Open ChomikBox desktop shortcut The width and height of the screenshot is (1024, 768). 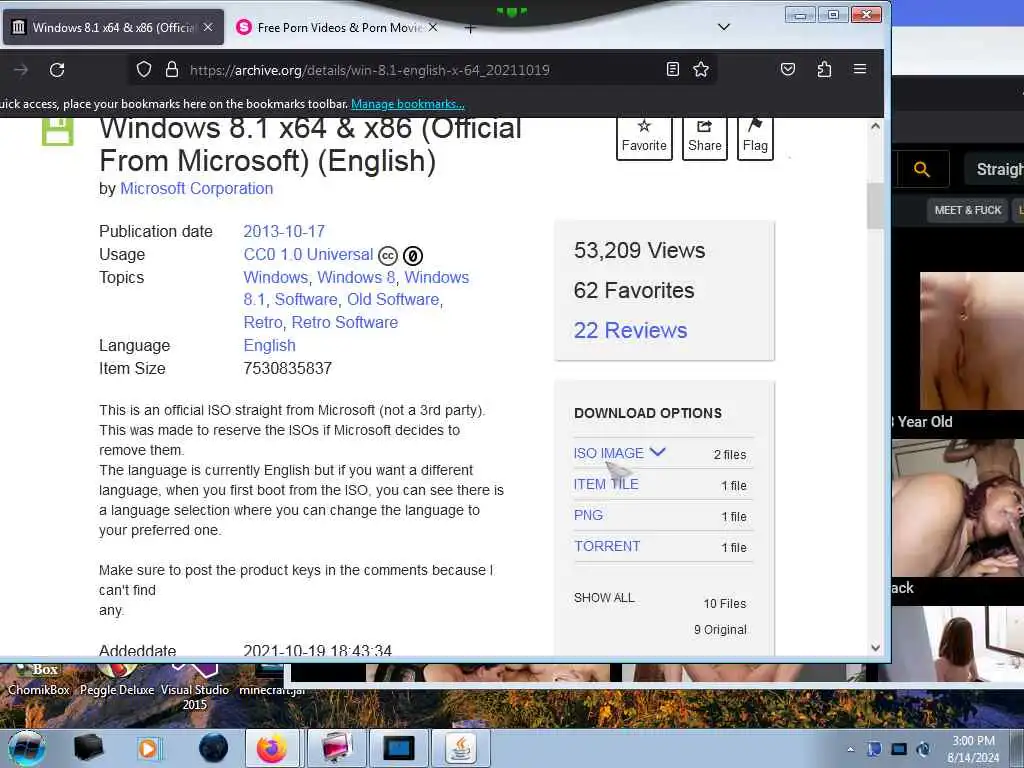point(39,681)
